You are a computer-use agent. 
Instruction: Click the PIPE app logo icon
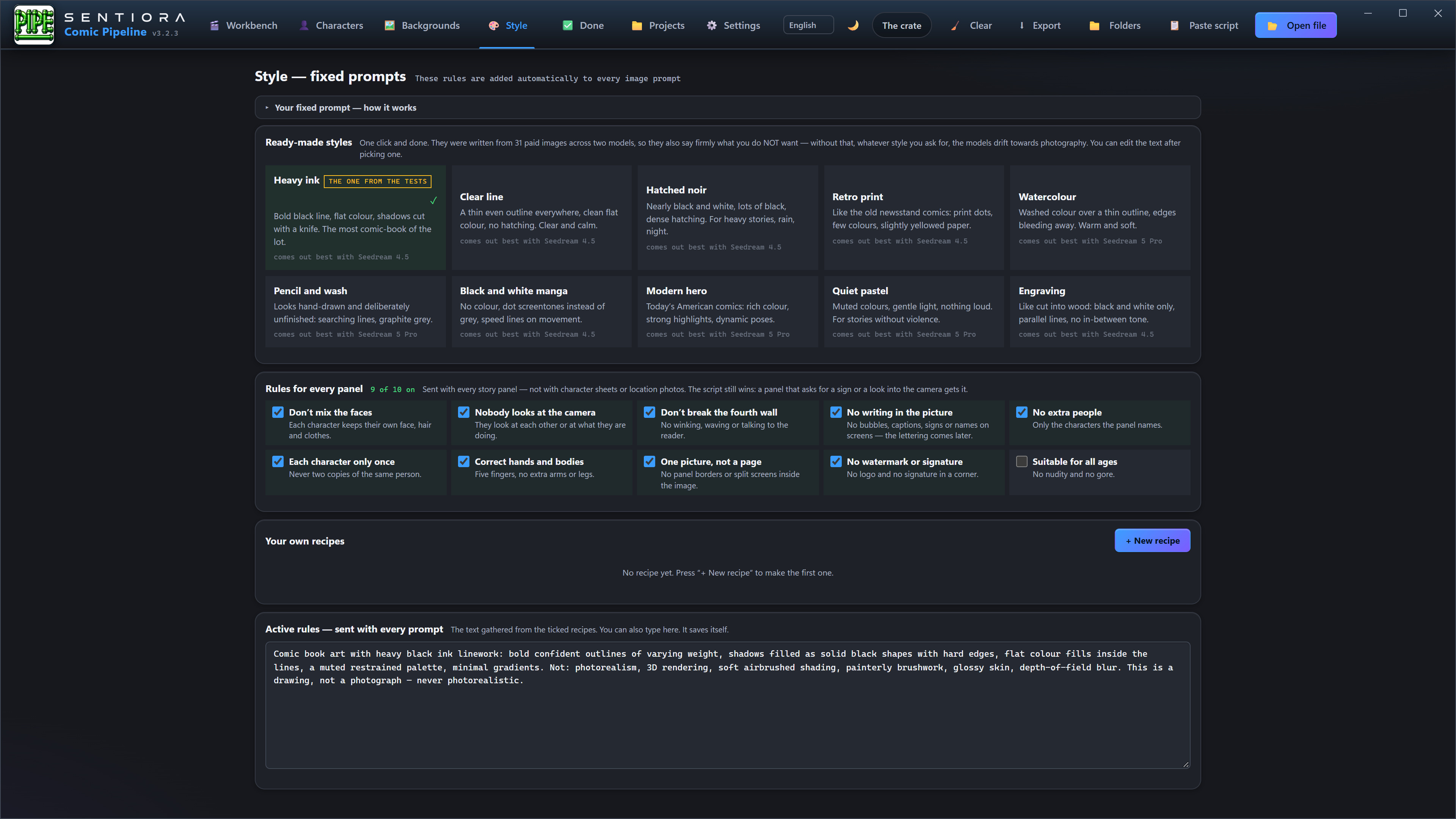(34, 25)
